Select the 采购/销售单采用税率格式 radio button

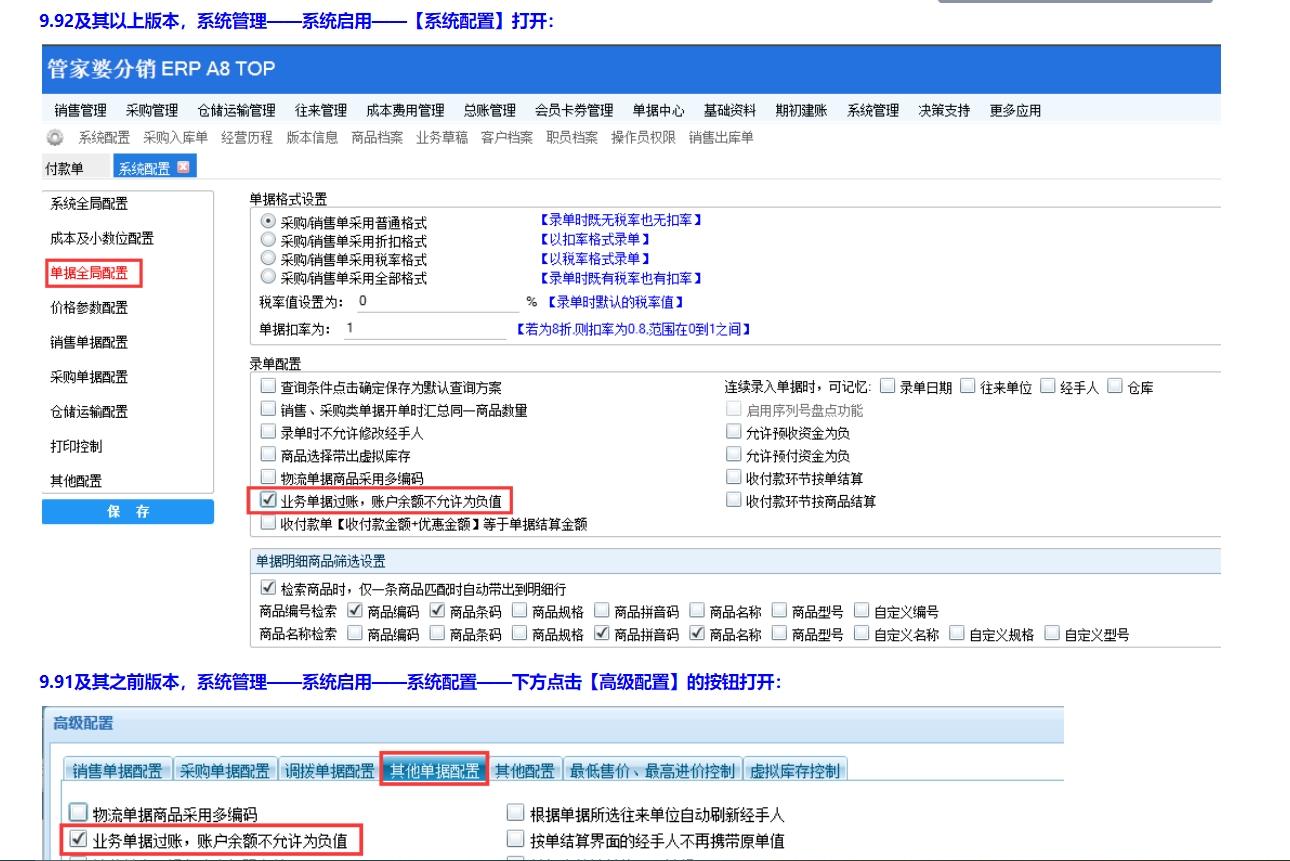(266, 258)
